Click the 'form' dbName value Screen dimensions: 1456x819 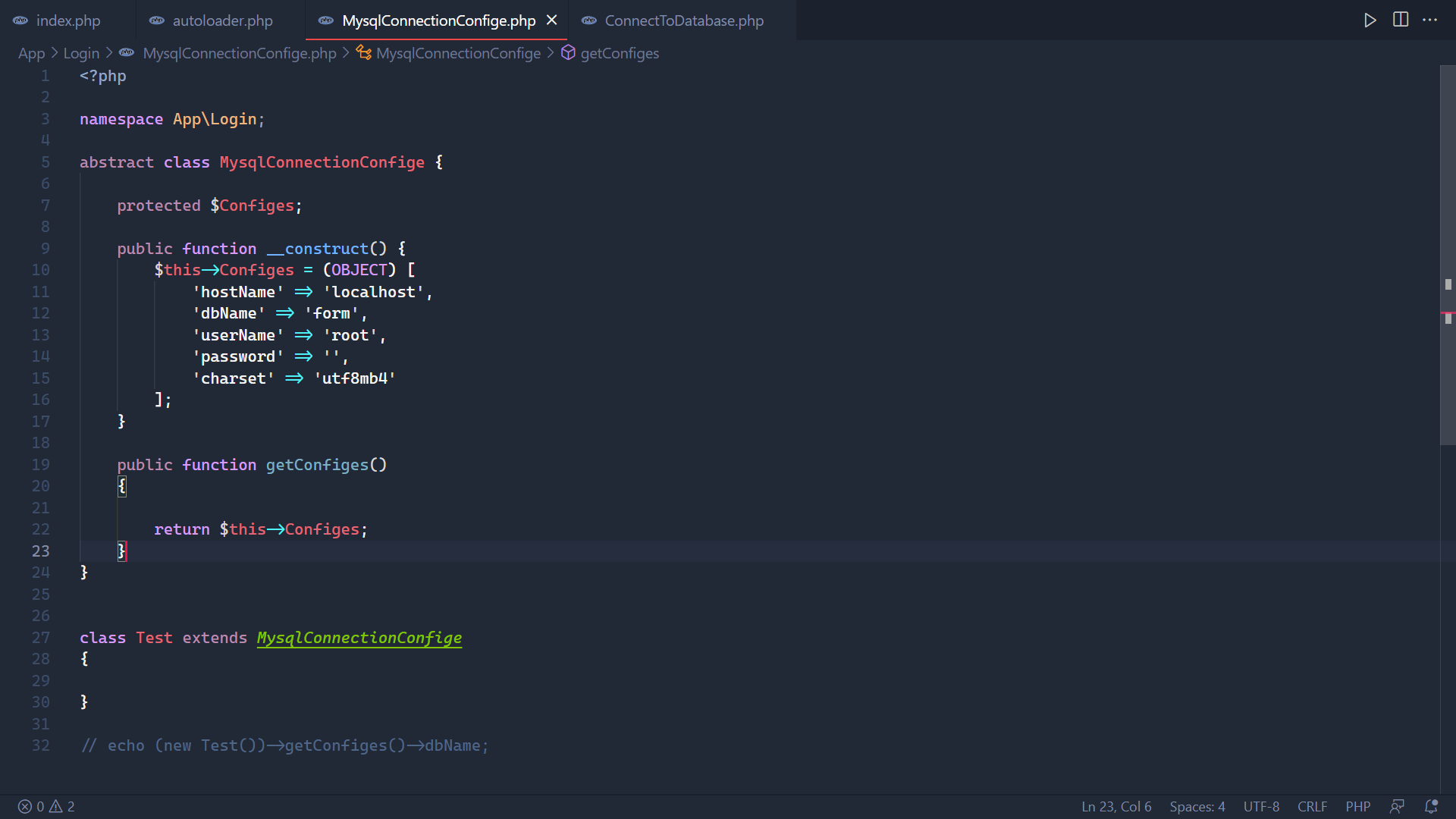tap(331, 313)
